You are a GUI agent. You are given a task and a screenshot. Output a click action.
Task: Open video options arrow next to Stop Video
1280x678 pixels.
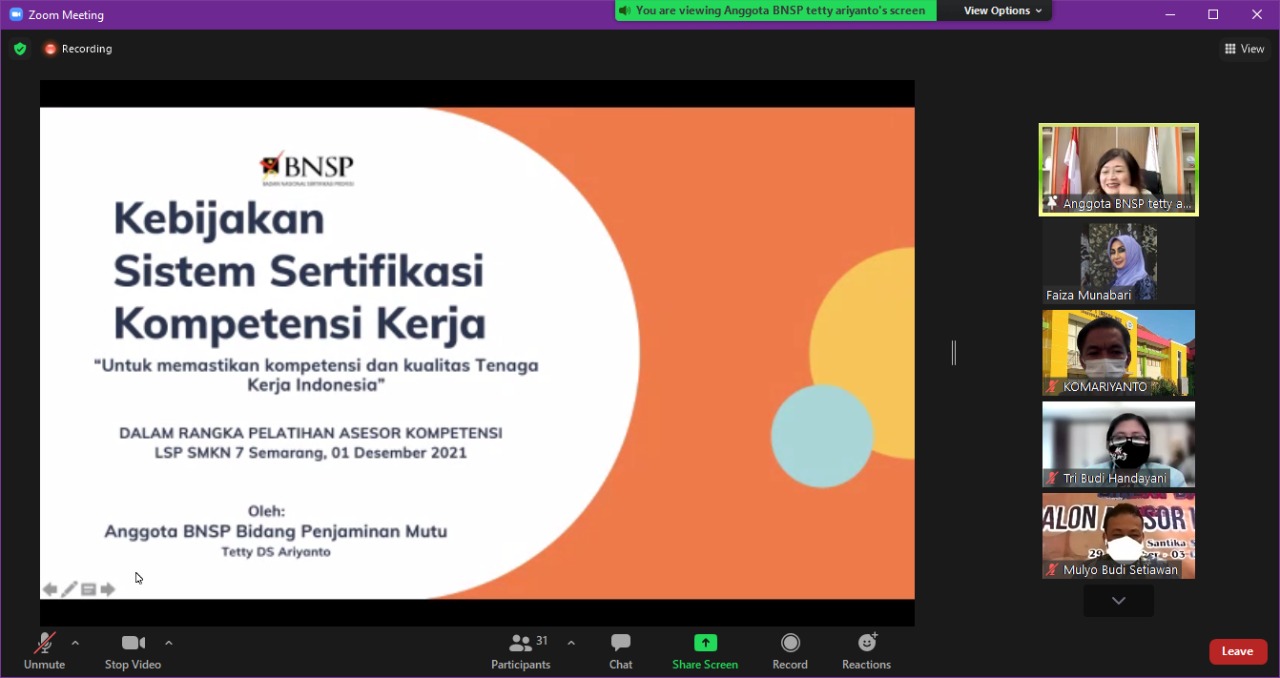[x=168, y=643]
